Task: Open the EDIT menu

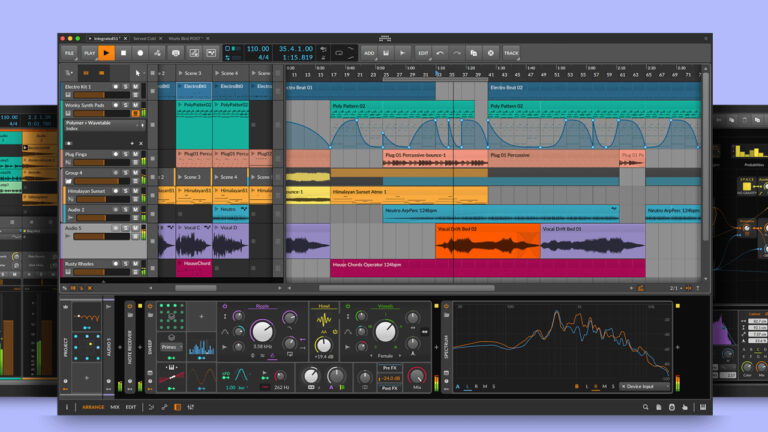Action: coord(423,53)
